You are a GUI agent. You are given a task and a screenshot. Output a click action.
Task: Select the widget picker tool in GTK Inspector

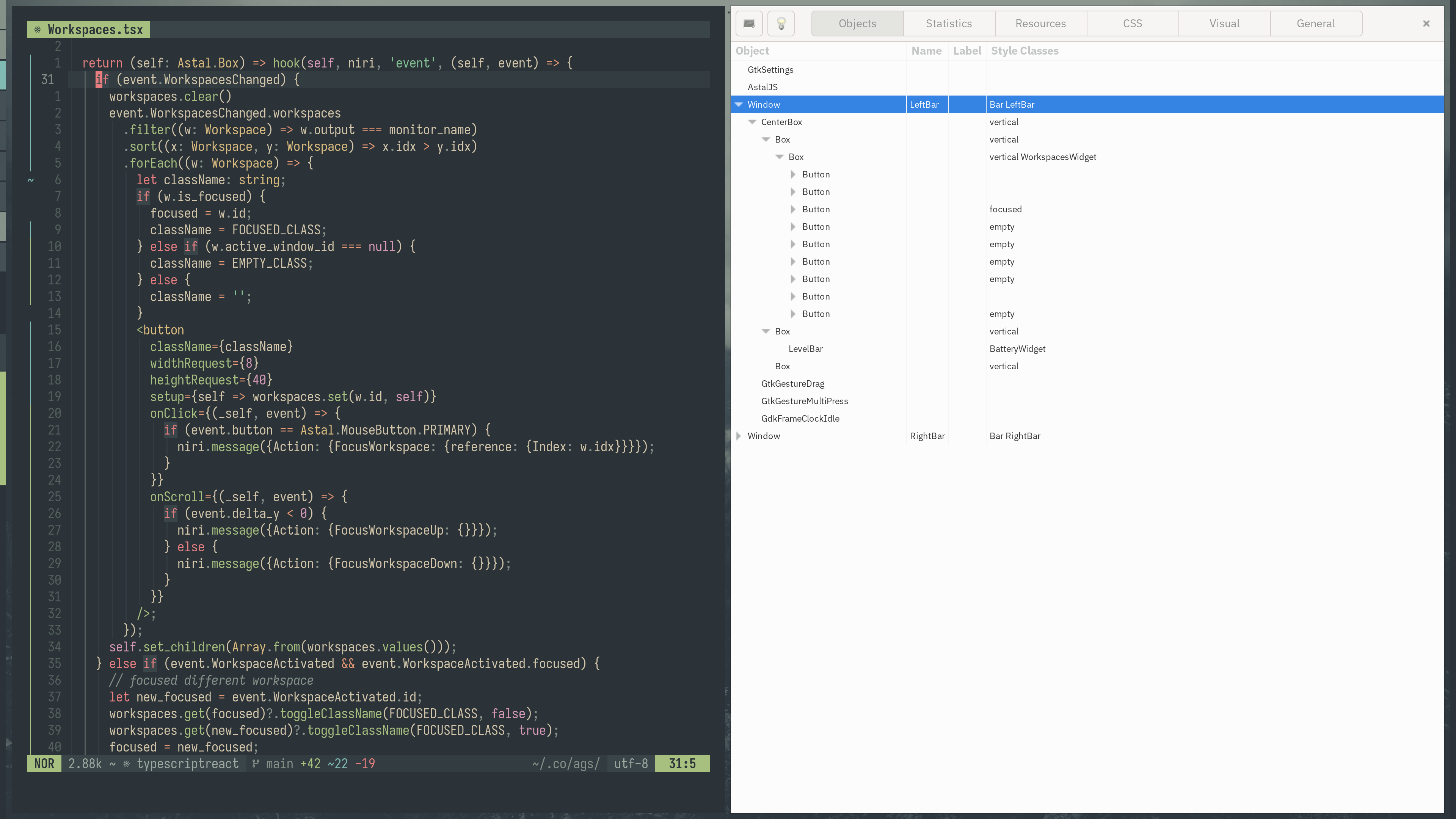click(x=749, y=23)
